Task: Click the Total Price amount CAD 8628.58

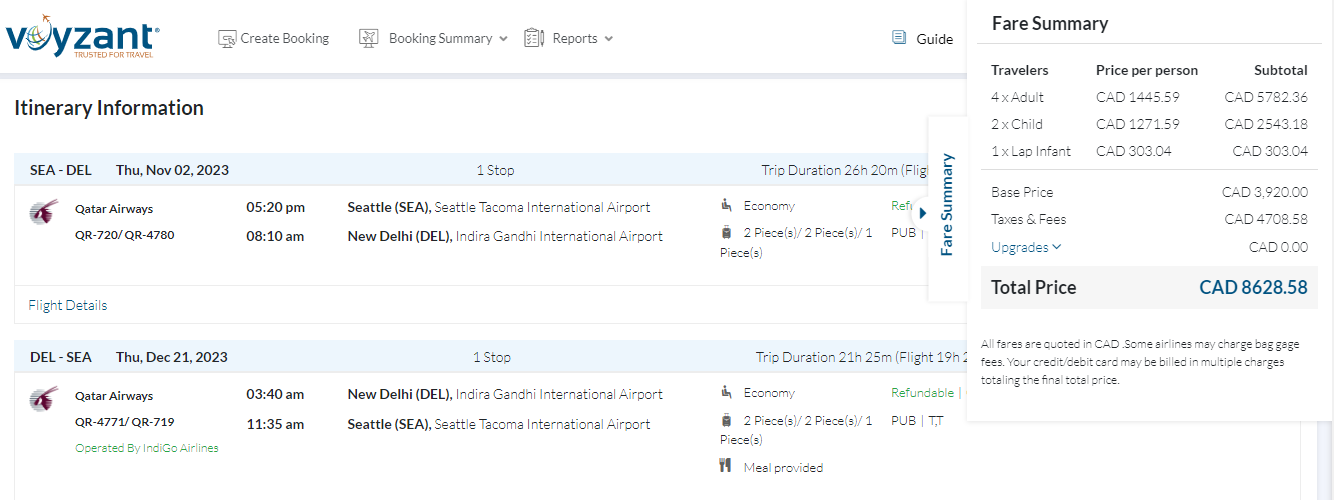Action: point(1253,288)
